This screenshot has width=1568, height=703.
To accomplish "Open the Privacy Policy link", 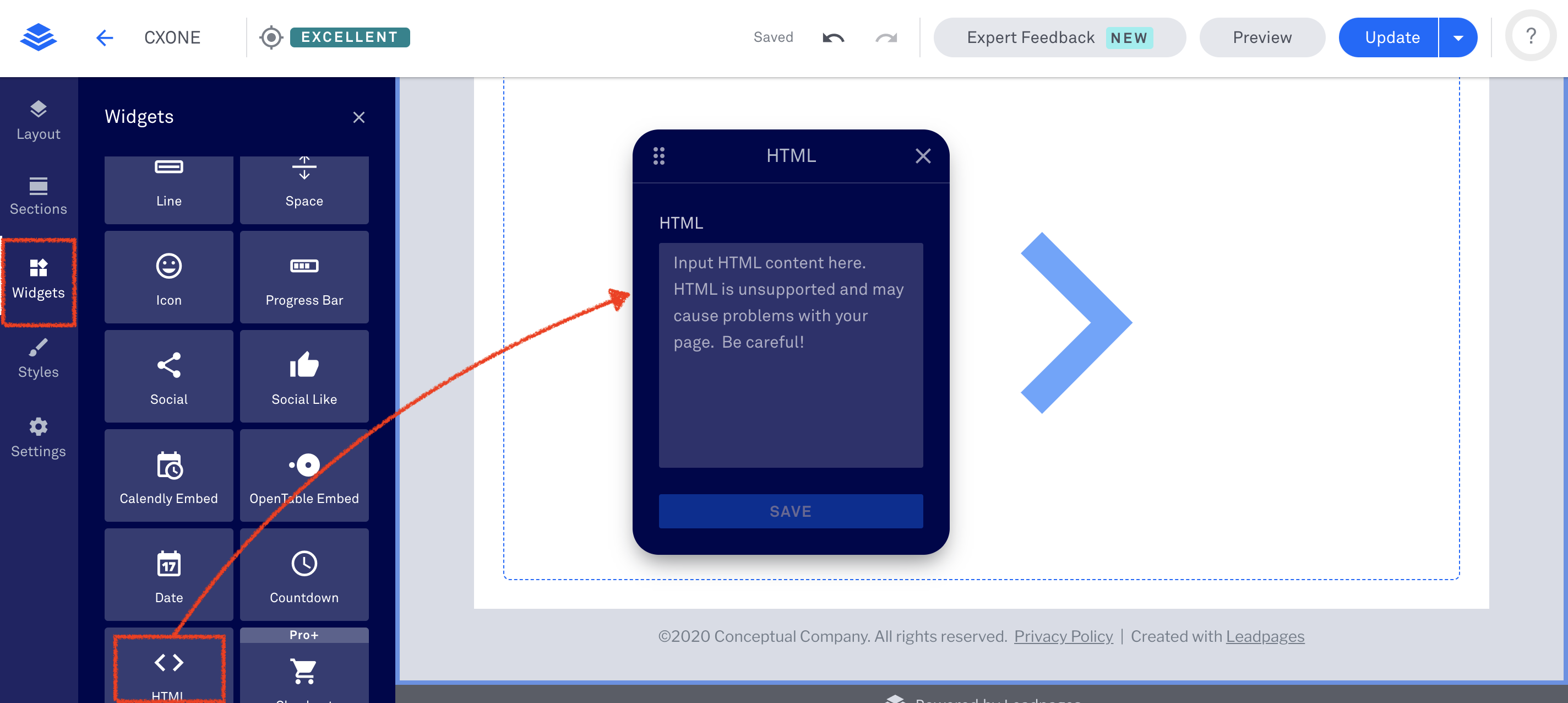I will tap(1063, 636).
